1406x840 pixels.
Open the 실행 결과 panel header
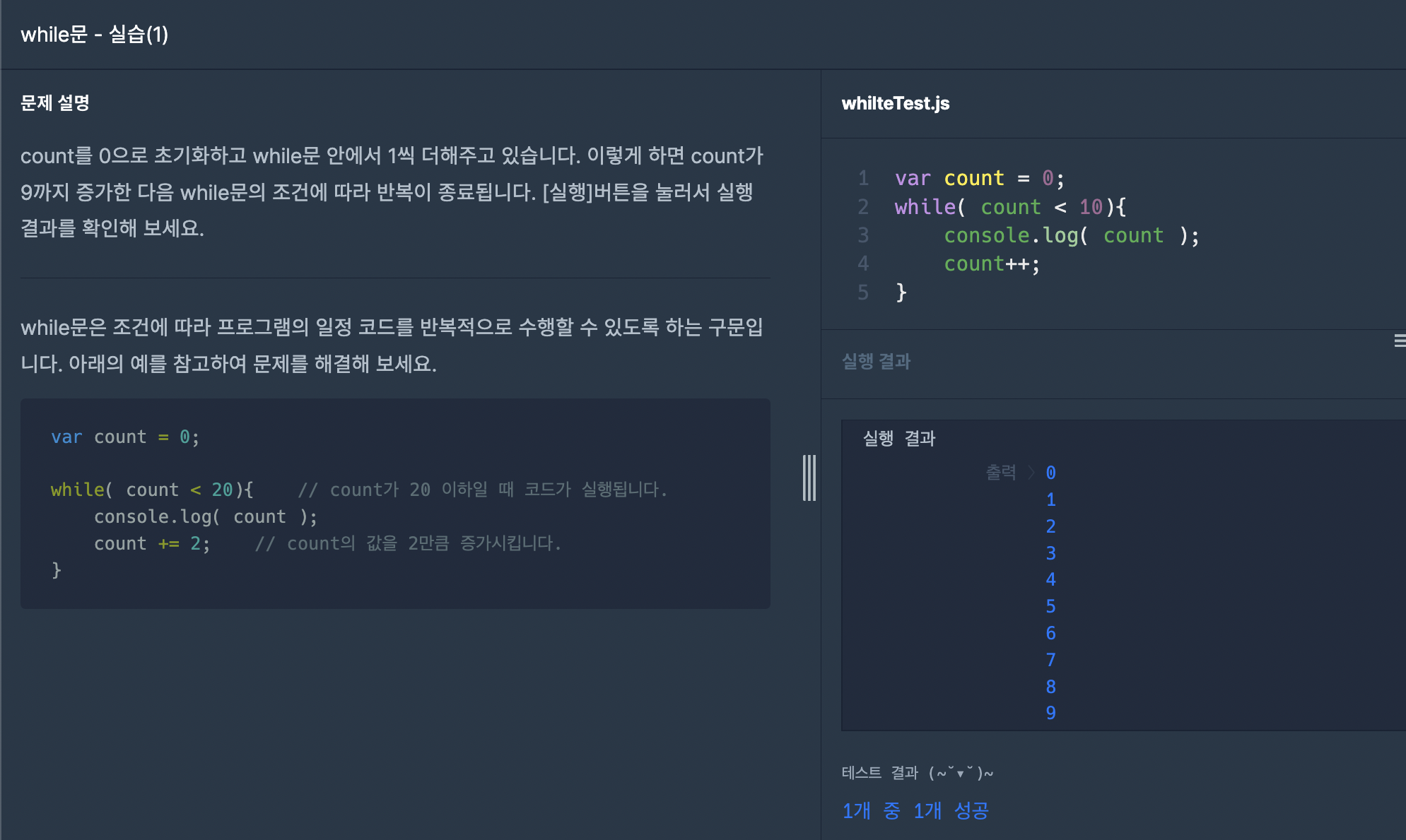876,362
